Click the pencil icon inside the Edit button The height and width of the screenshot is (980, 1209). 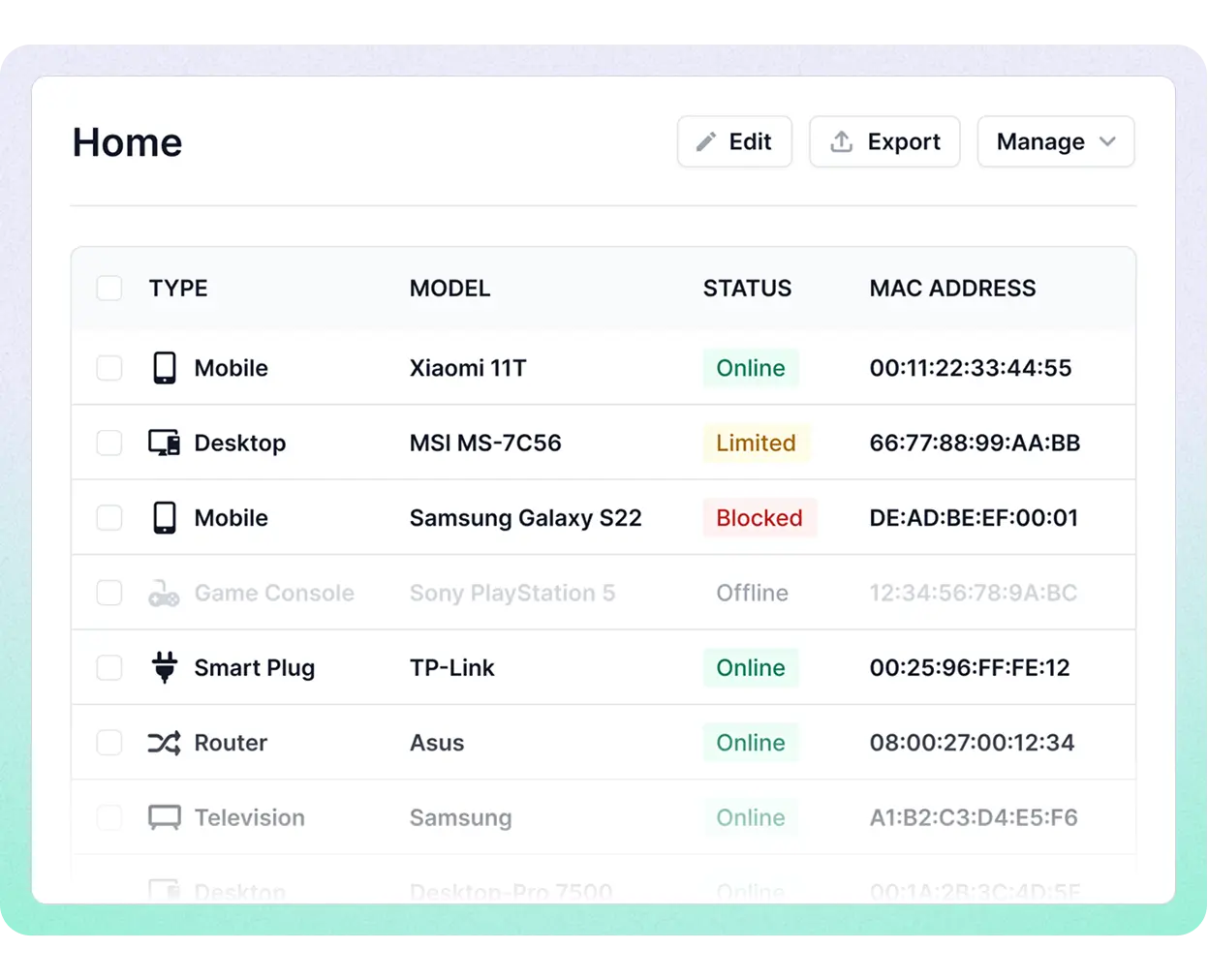(704, 141)
